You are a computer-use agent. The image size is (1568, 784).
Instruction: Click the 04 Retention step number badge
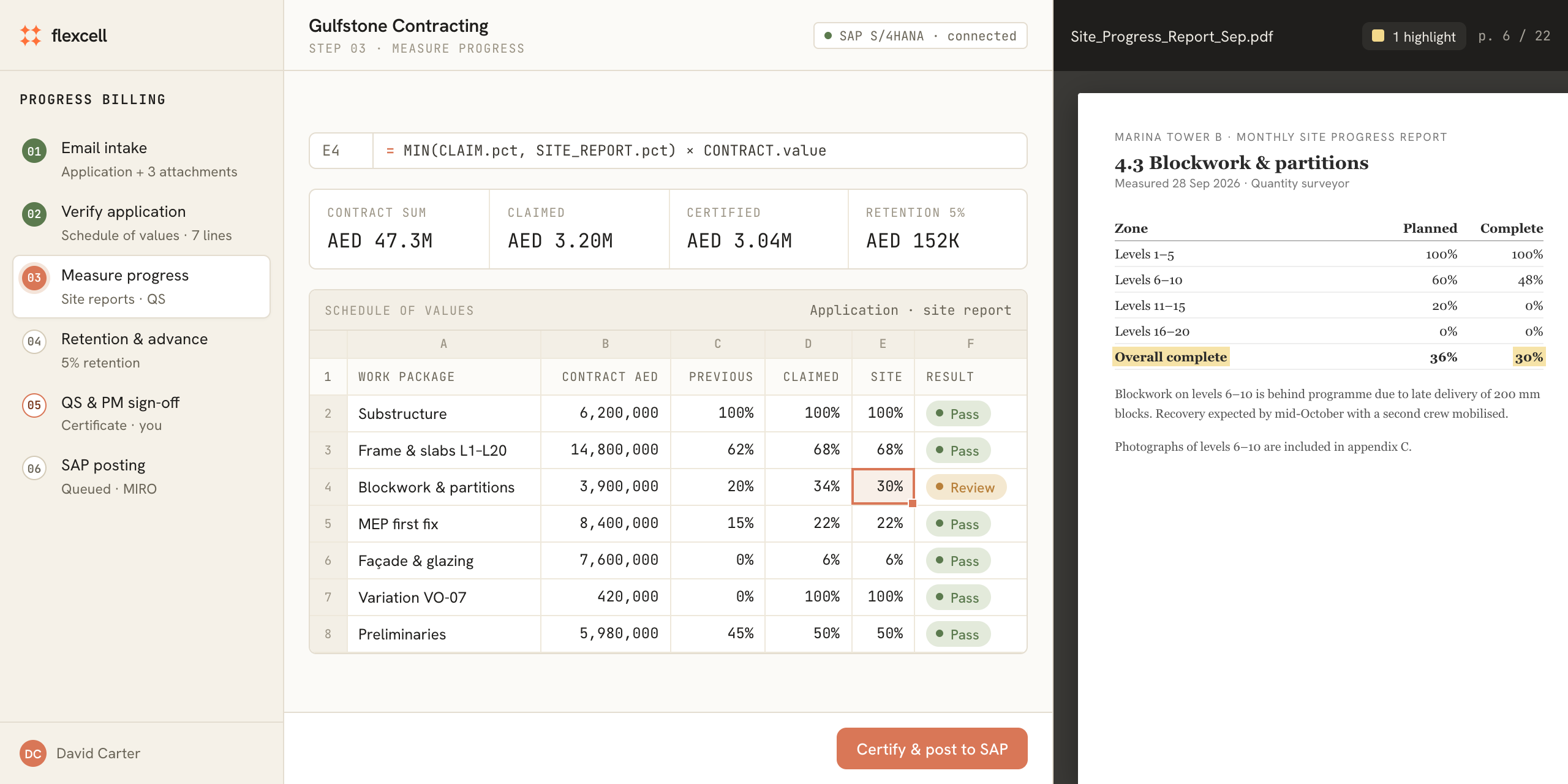coord(34,341)
